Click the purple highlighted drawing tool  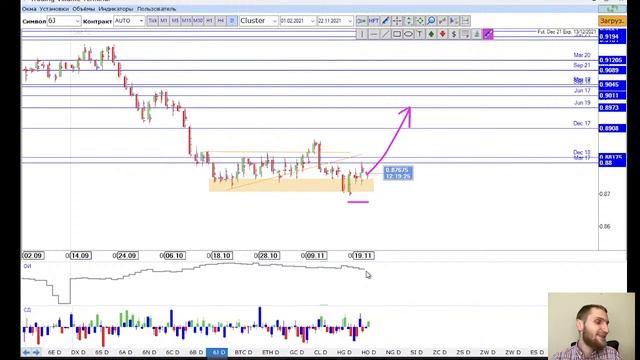pyautogui.click(x=488, y=34)
